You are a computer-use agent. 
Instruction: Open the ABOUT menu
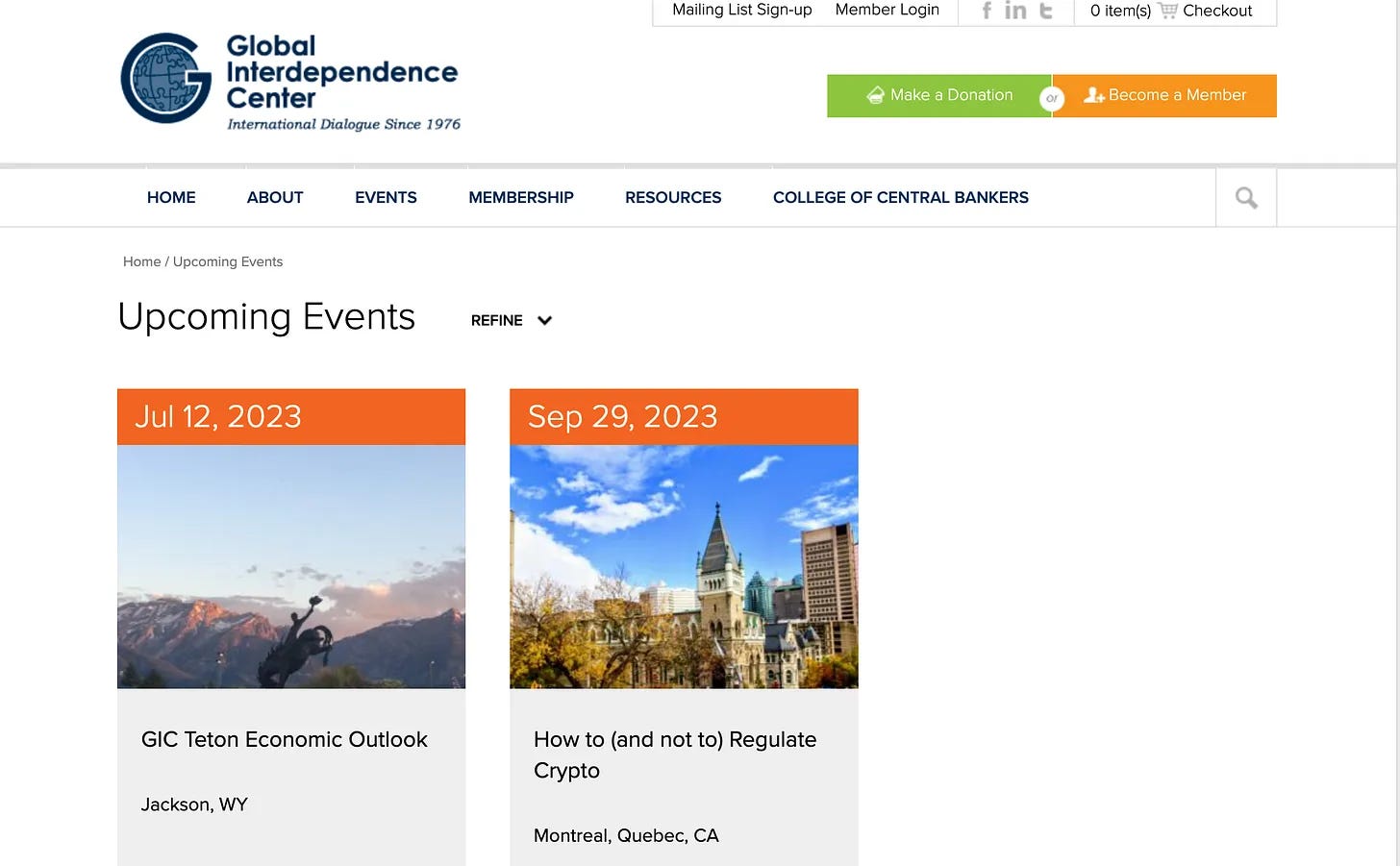[275, 198]
